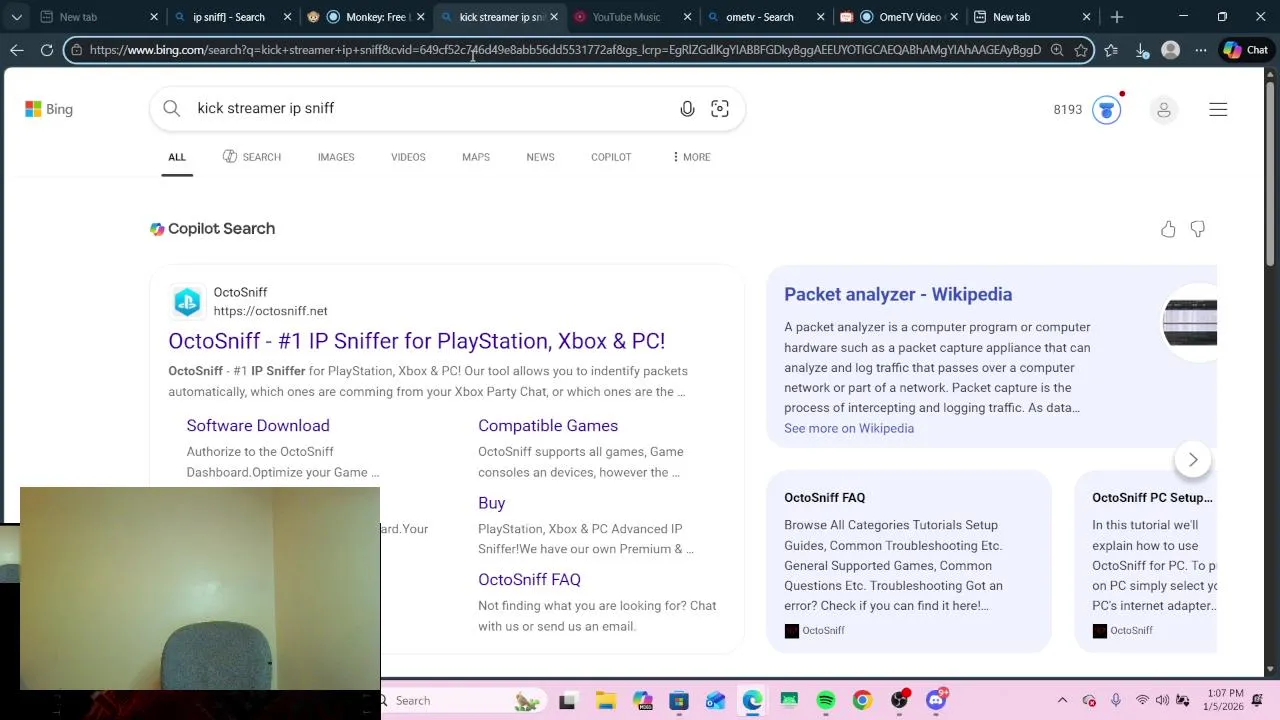Click See more on Wikipedia
The width and height of the screenshot is (1280, 720).
(x=849, y=428)
